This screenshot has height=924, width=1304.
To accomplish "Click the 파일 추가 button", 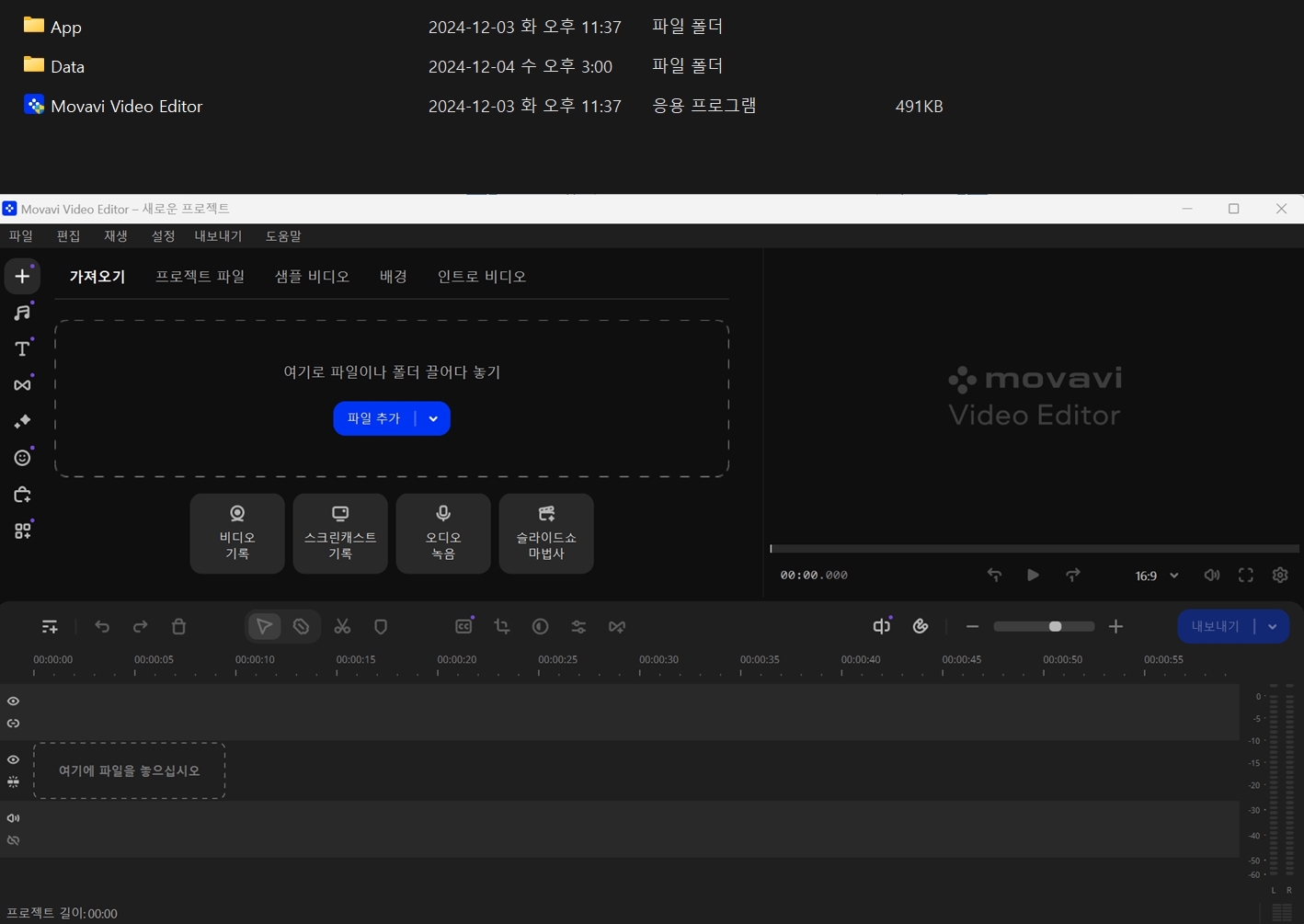I will (x=374, y=418).
